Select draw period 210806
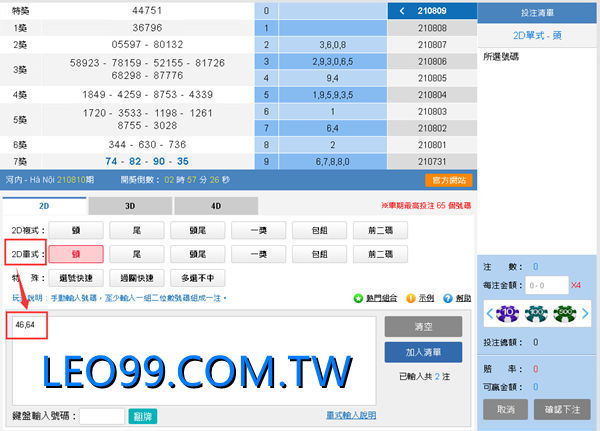This screenshot has height=431, width=600. [432, 61]
